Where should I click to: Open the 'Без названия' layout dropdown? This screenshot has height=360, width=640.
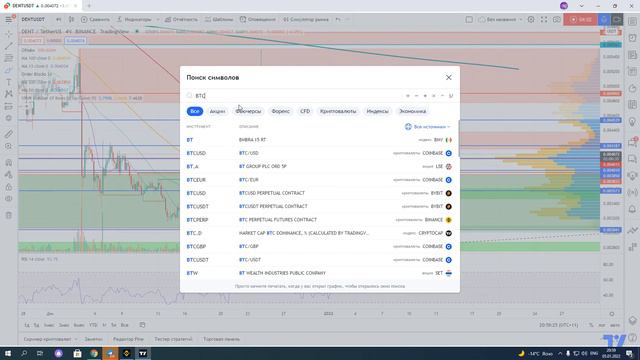tap(500, 19)
